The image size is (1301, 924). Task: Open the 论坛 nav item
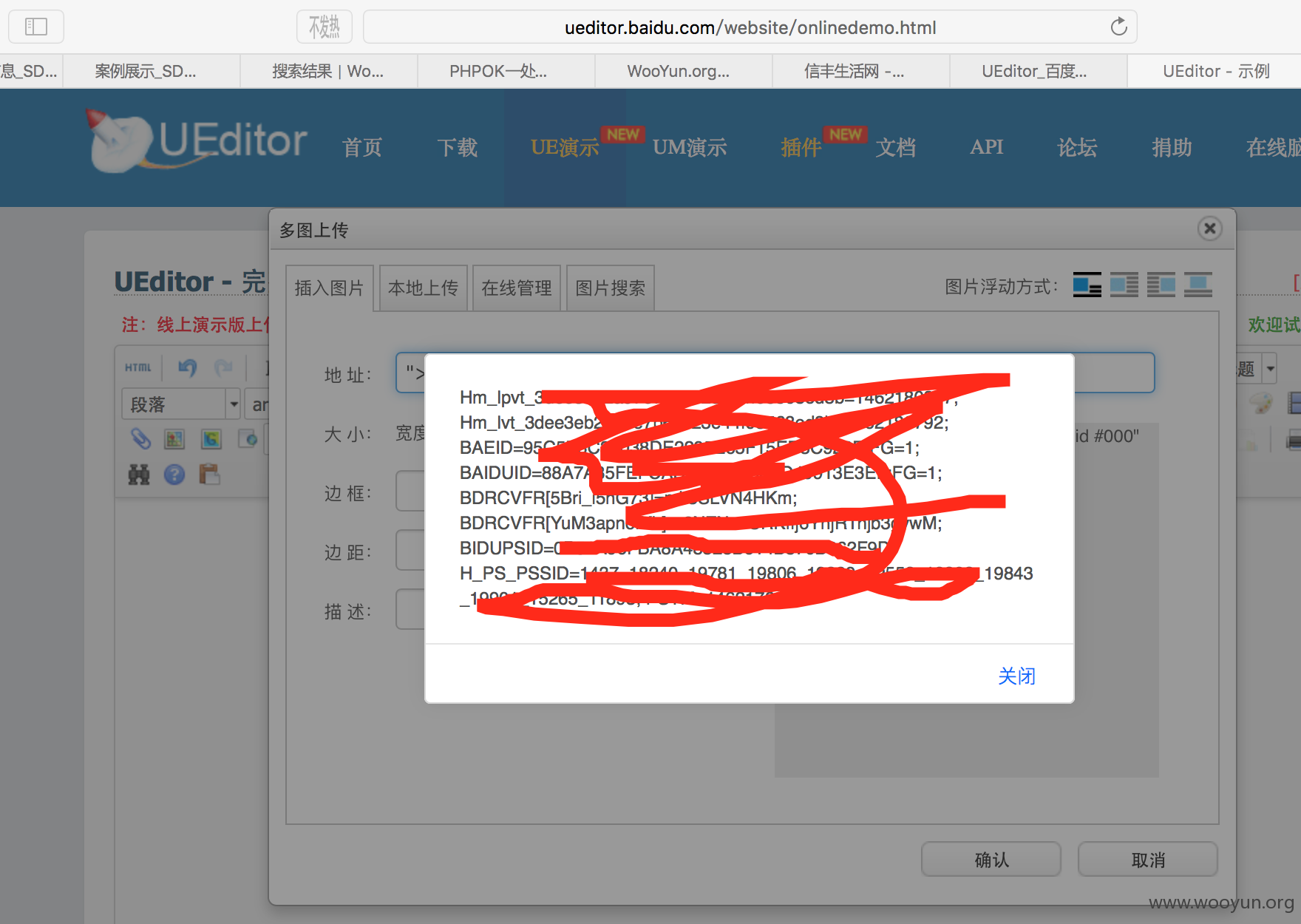[1077, 148]
